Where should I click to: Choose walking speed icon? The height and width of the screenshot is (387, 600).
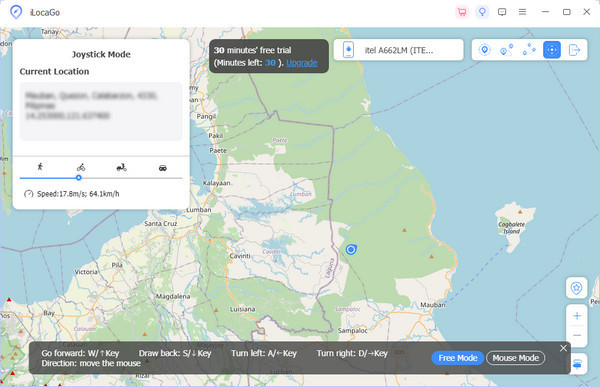click(x=40, y=167)
